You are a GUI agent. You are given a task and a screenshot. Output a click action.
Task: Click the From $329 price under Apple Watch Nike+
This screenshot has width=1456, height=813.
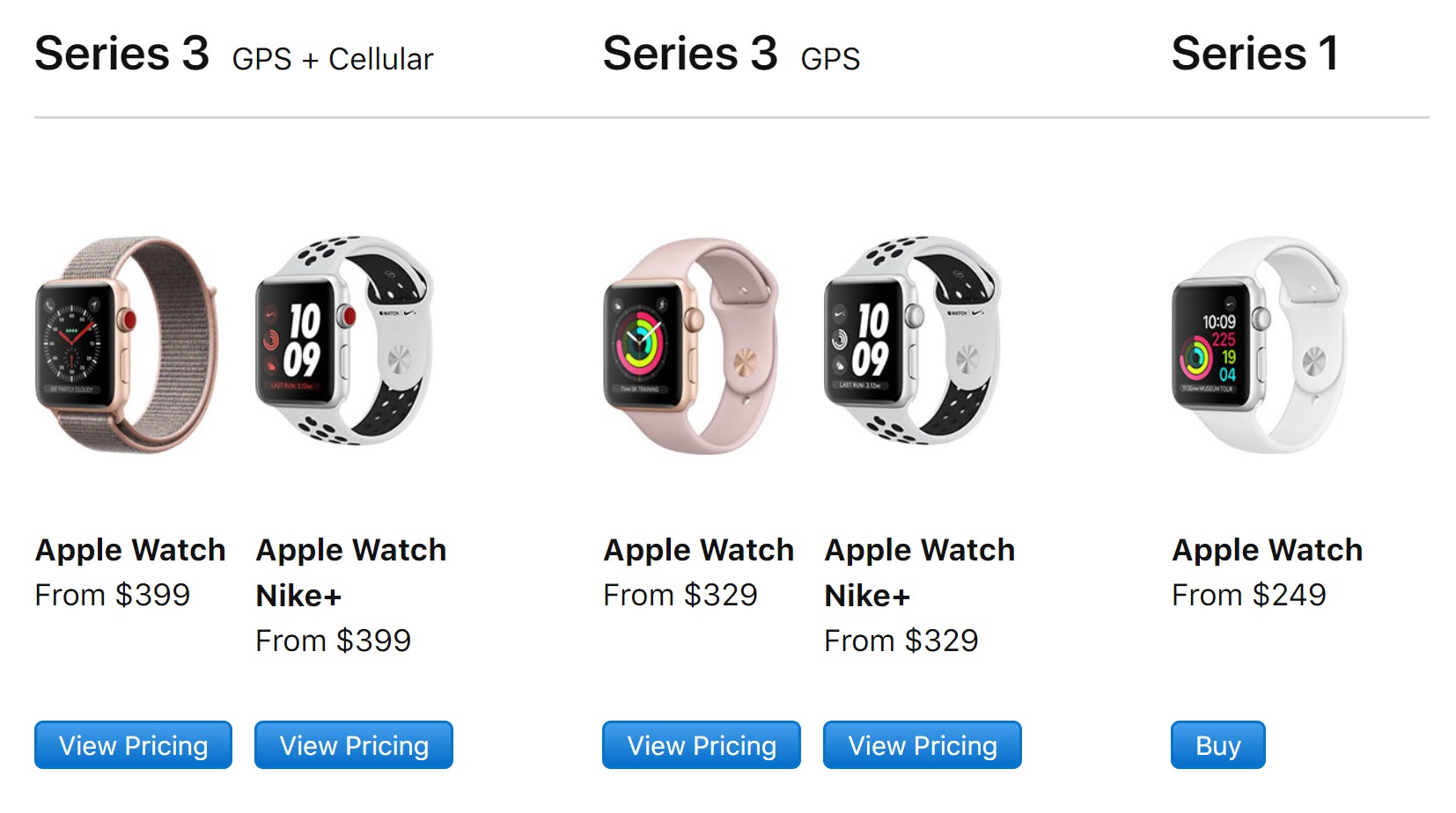coord(901,641)
